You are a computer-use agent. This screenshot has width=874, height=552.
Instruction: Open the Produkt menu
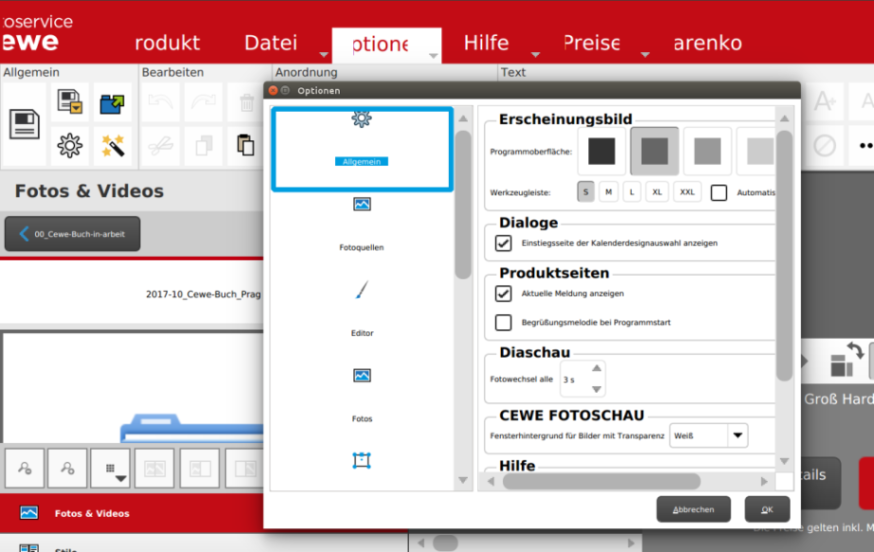(x=167, y=43)
